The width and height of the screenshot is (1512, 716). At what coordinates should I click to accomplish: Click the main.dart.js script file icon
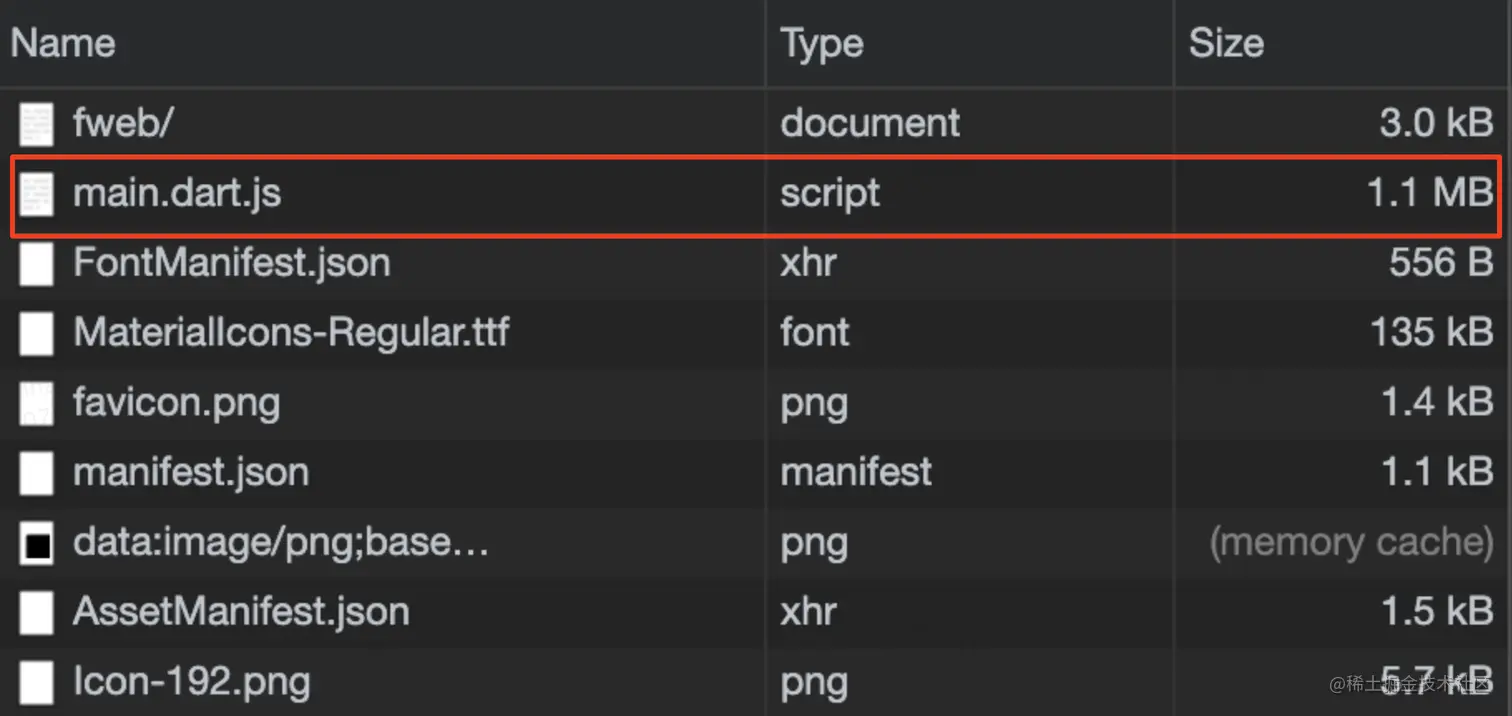37,194
